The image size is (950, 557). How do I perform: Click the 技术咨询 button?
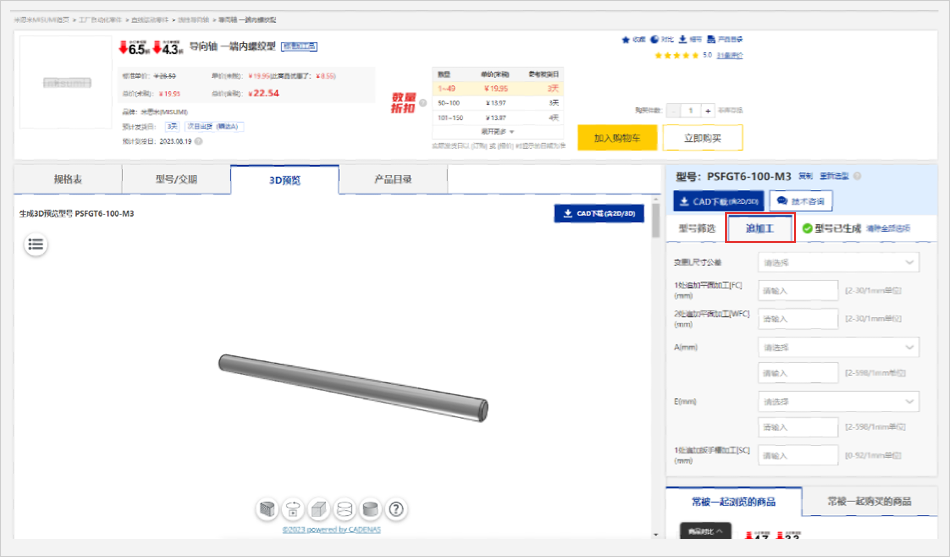coord(803,201)
